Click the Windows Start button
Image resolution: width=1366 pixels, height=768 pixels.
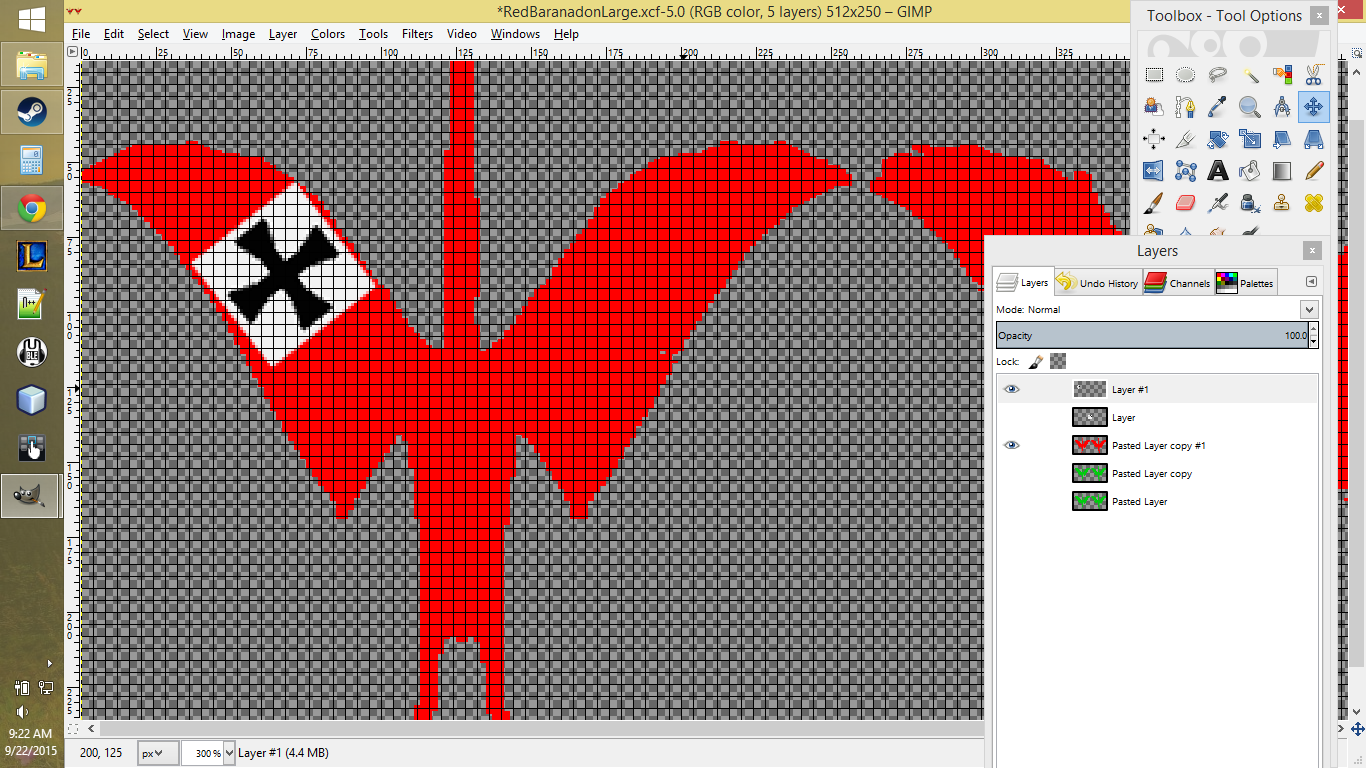tap(31, 19)
